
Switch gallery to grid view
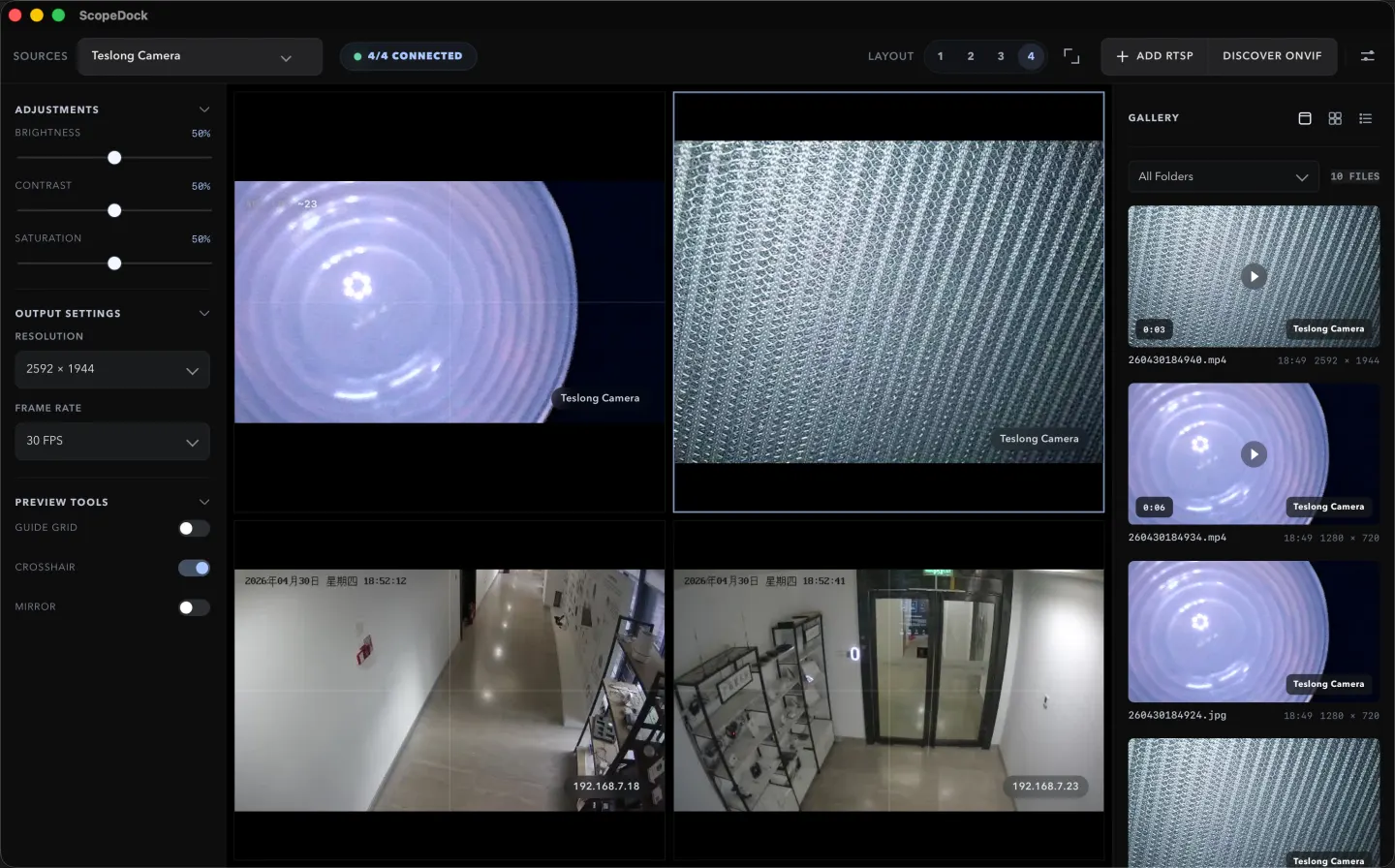(1335, 118)
